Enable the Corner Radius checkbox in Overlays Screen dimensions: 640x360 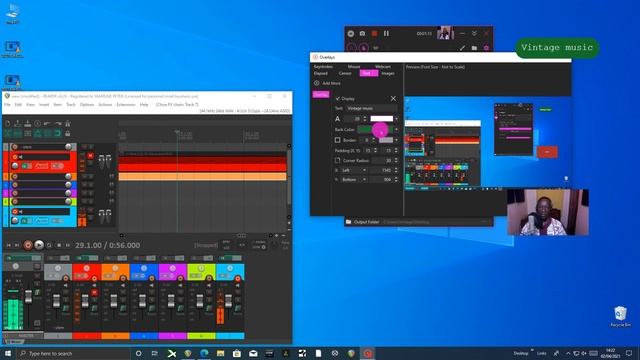(x=338, y=160)
